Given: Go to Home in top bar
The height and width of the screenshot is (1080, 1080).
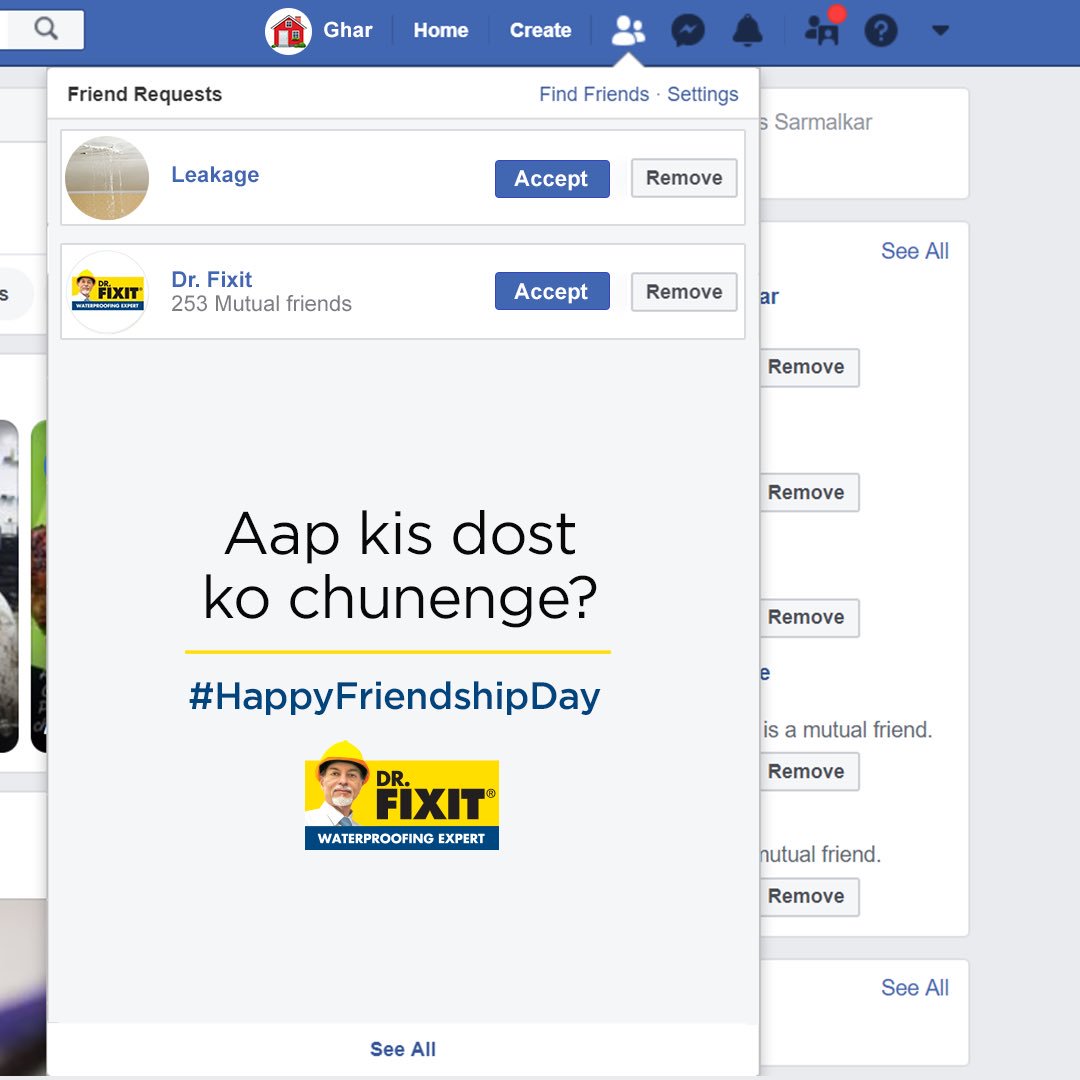Looking at the screenshot, I should pyautogui.click(x=441, y=30).
